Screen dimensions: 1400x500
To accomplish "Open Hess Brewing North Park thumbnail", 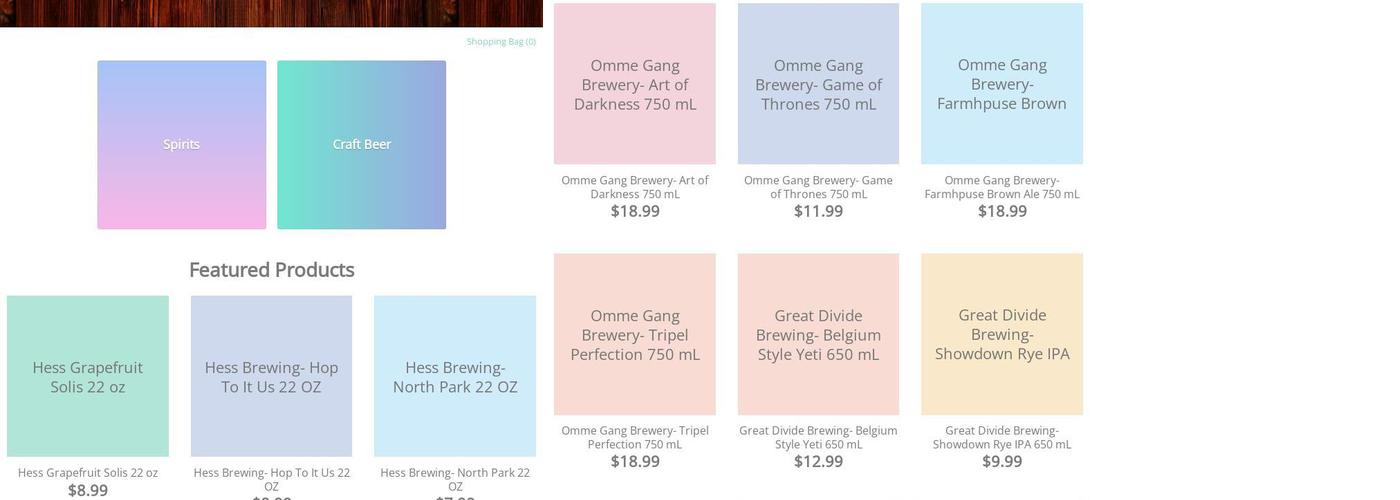I will (455, 376).
